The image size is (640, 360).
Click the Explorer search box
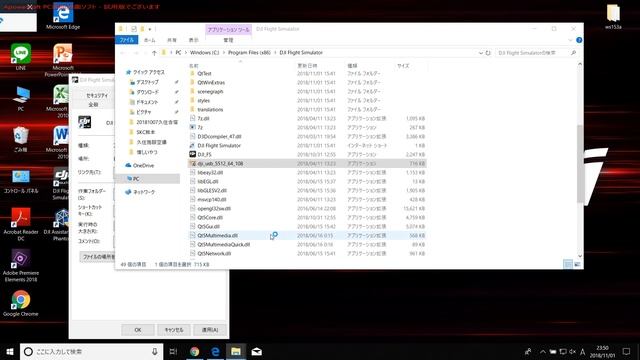click(536, 53)
